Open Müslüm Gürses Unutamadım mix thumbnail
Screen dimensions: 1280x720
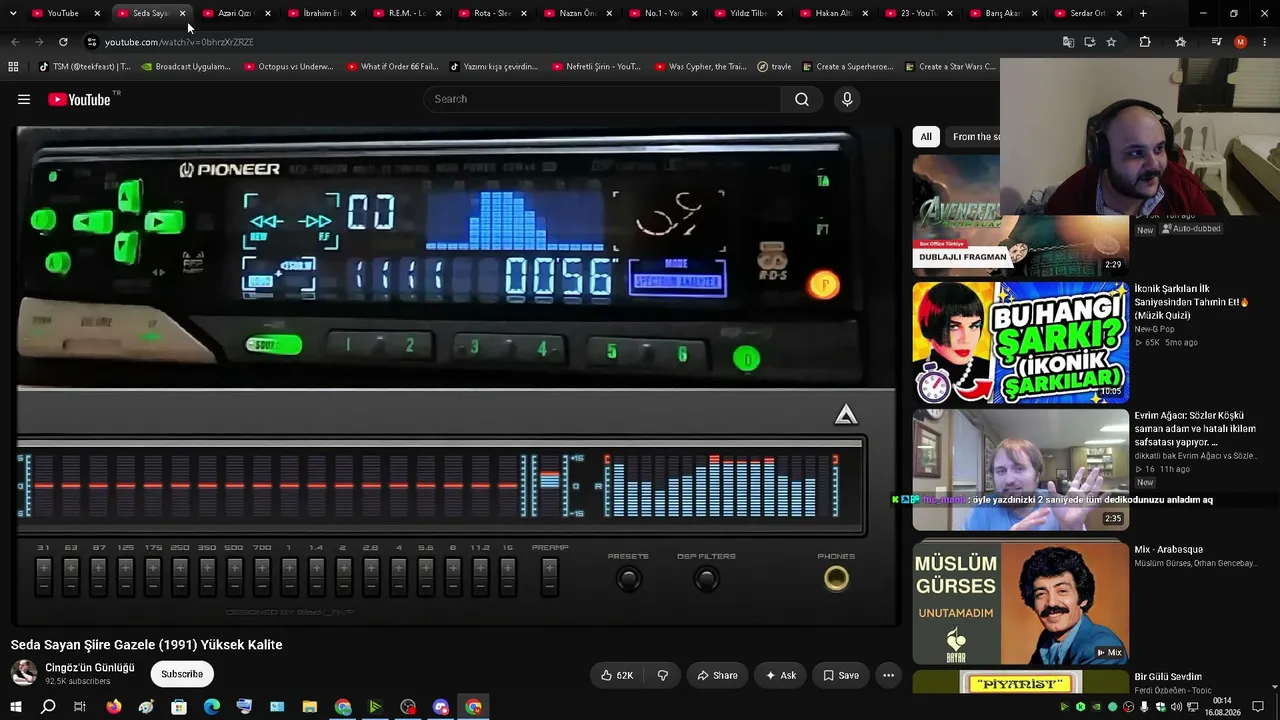1020,602
